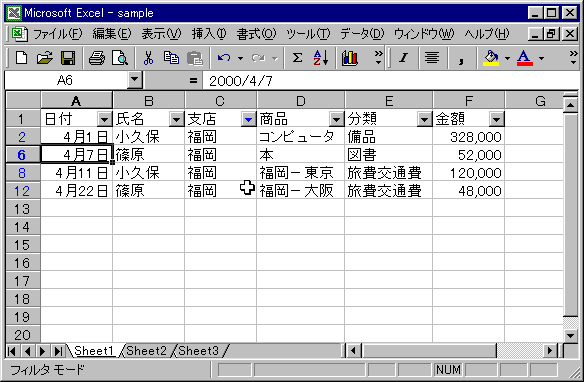This screenshot has width=584, height=382.
Task: Sort ascending with the A-Z icon
Action: click(320, 58)
